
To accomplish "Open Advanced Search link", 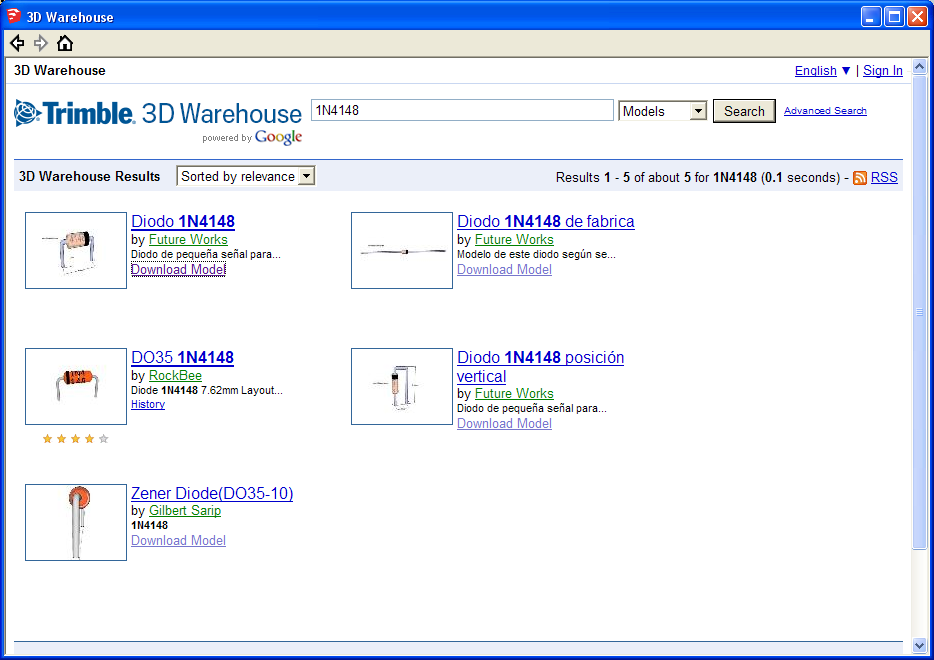I will click(825, 111).
